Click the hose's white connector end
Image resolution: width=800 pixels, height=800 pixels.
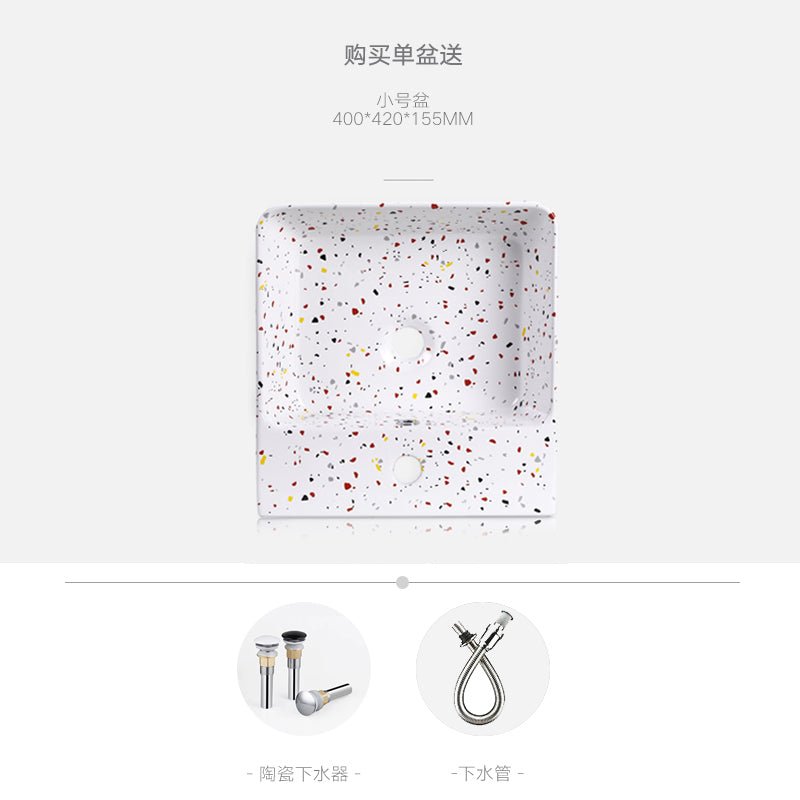[506, 617]
